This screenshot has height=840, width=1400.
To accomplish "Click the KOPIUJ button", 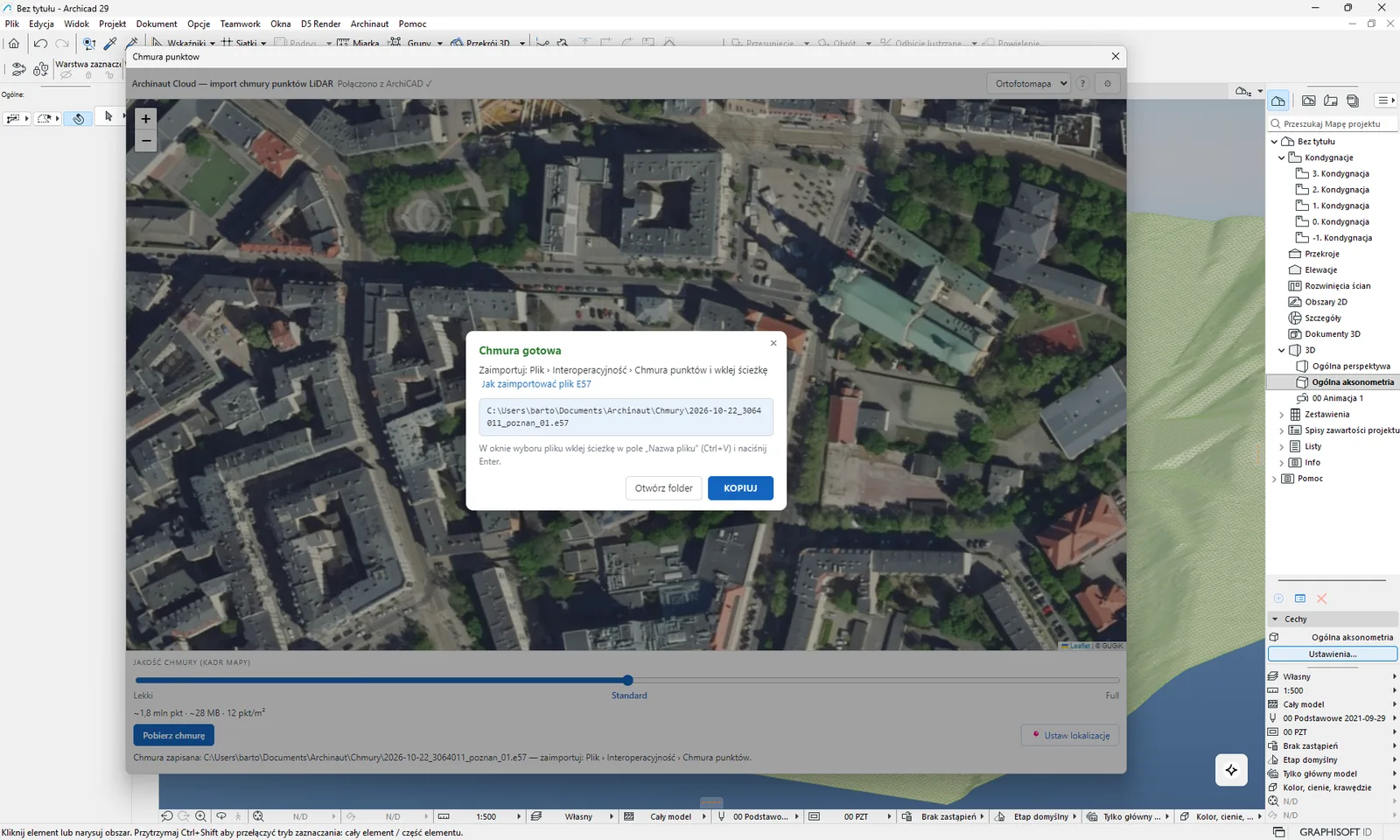I will (x=740, y=488).
